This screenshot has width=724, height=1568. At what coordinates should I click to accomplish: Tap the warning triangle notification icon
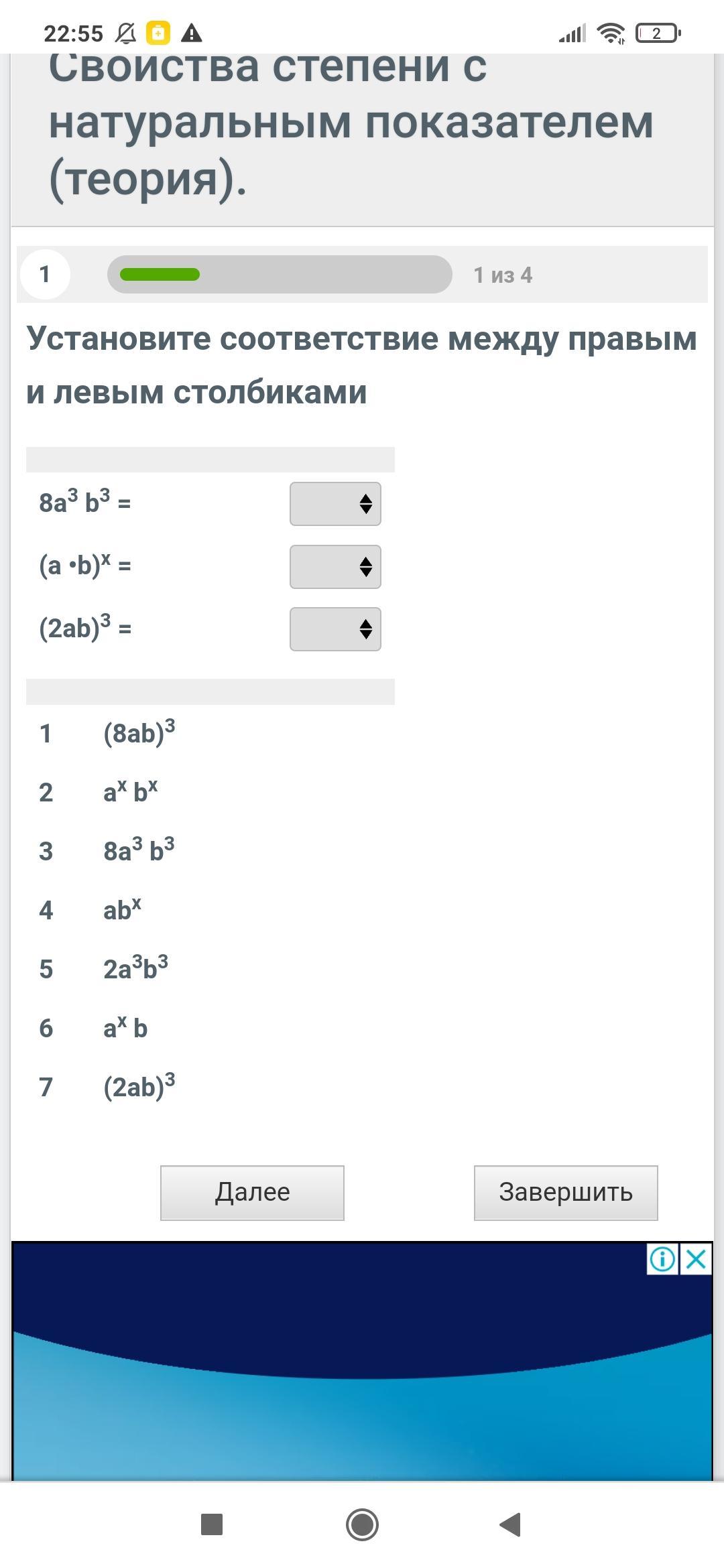pyautogui.click(x=192, y=33)
